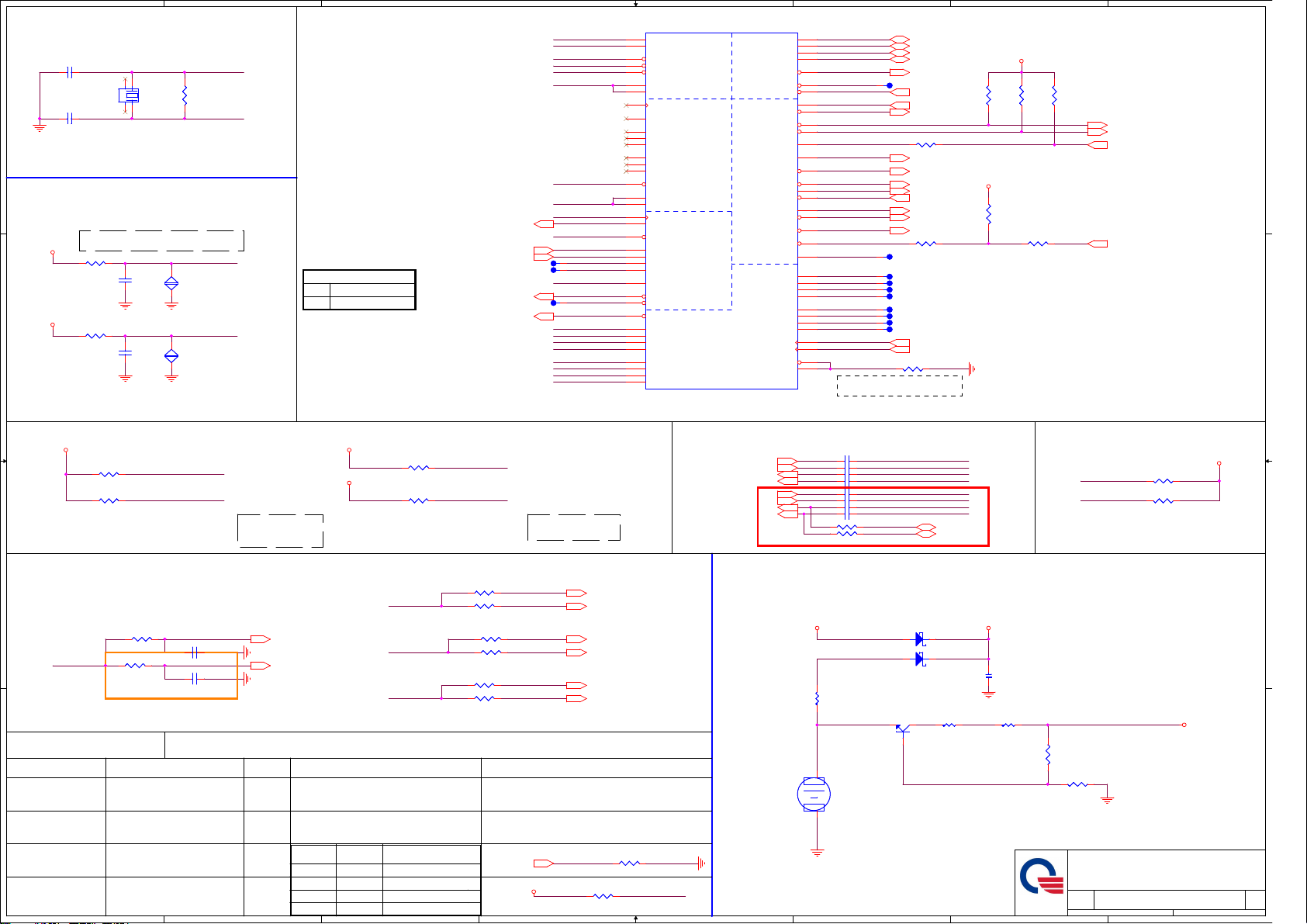Click the ground symbol left of the crystal circuit

[x=40, y=127]
